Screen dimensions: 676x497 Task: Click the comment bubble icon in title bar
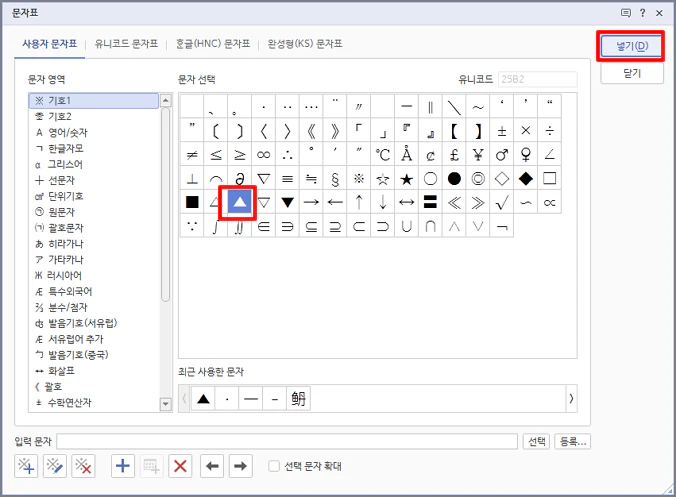(626, 13)
